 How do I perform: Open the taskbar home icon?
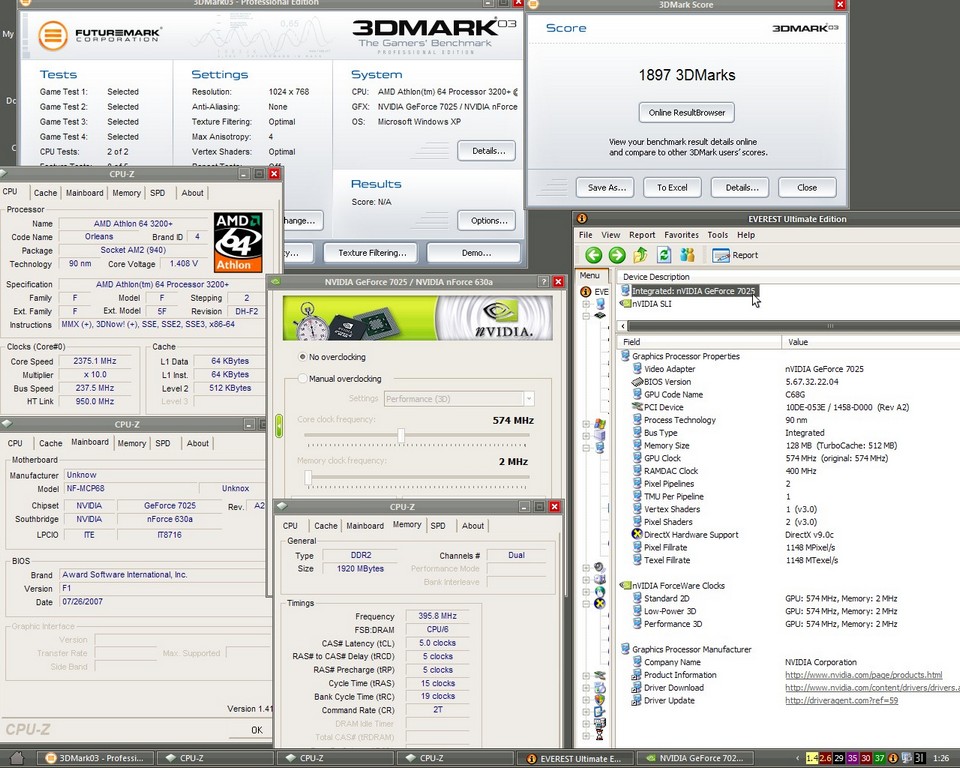(x=17, y=758)
